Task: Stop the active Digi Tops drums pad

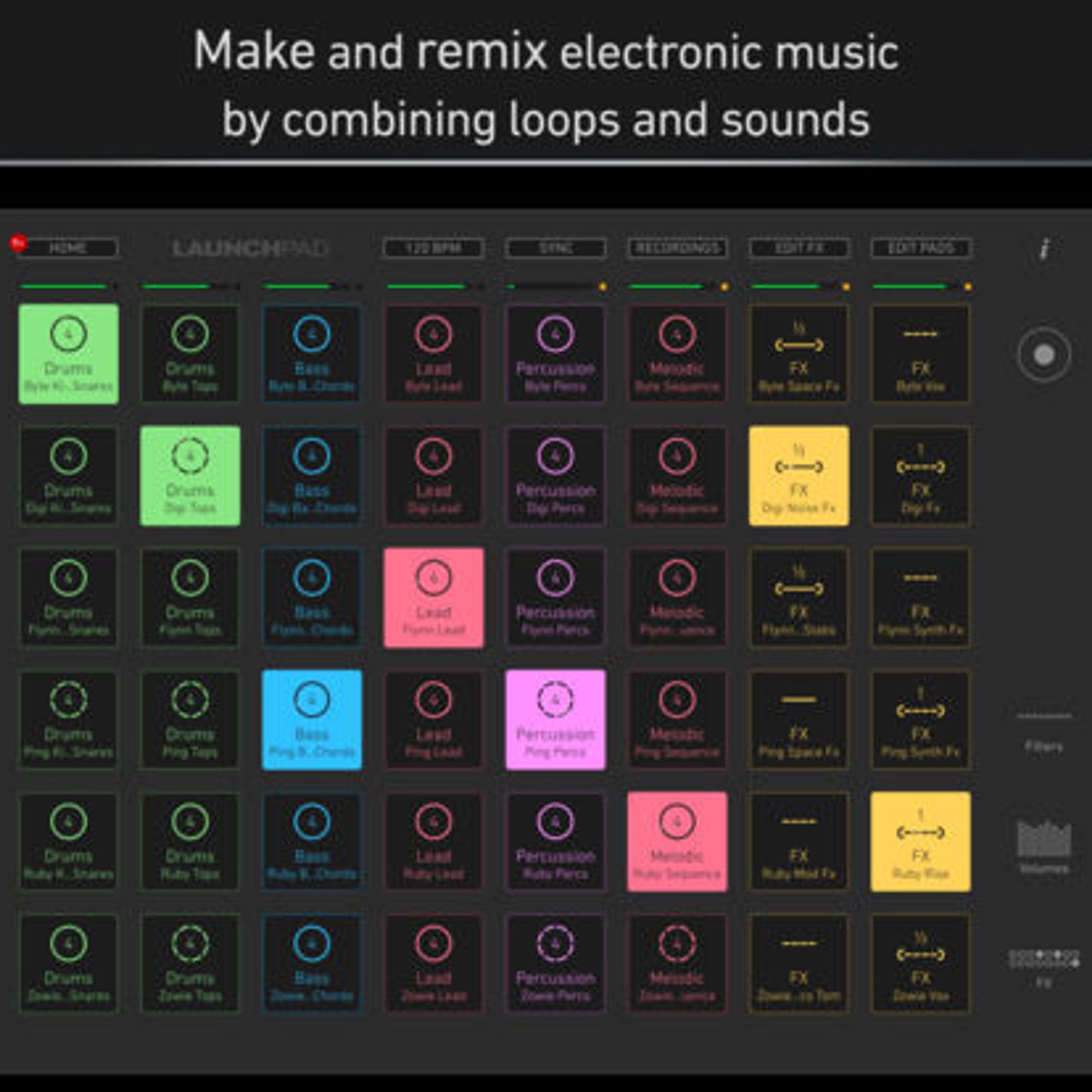Action: (x=190, y=476)
